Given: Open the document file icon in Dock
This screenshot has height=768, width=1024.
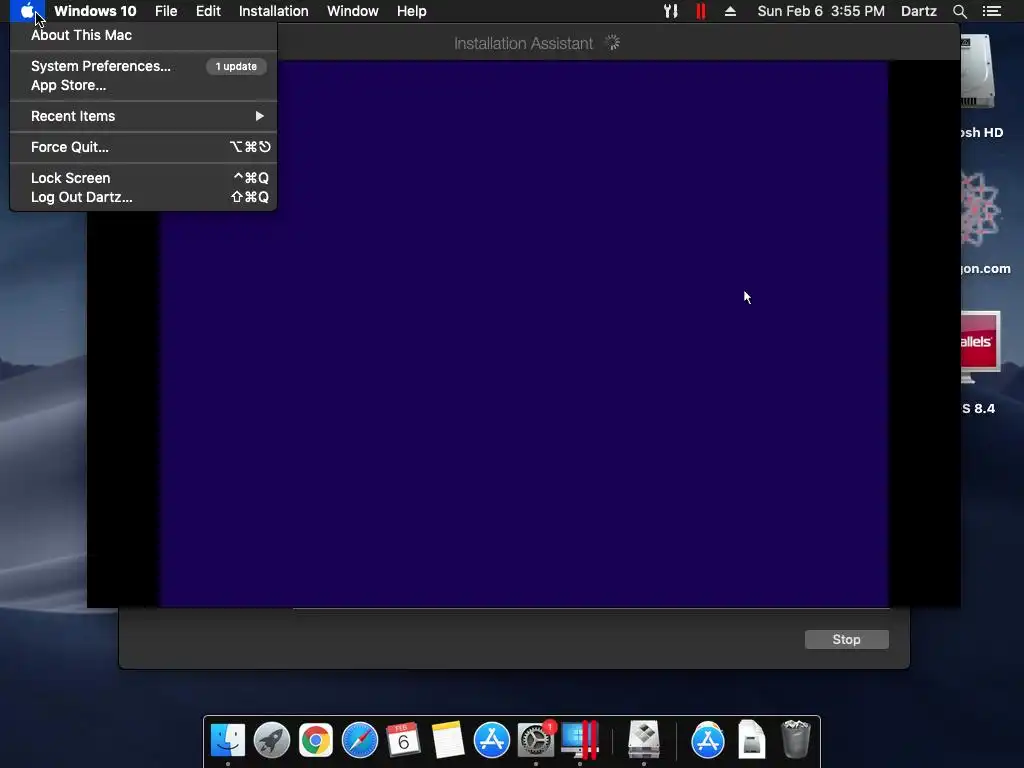Looking at the screenshot, I should click(x=752, y=740).
